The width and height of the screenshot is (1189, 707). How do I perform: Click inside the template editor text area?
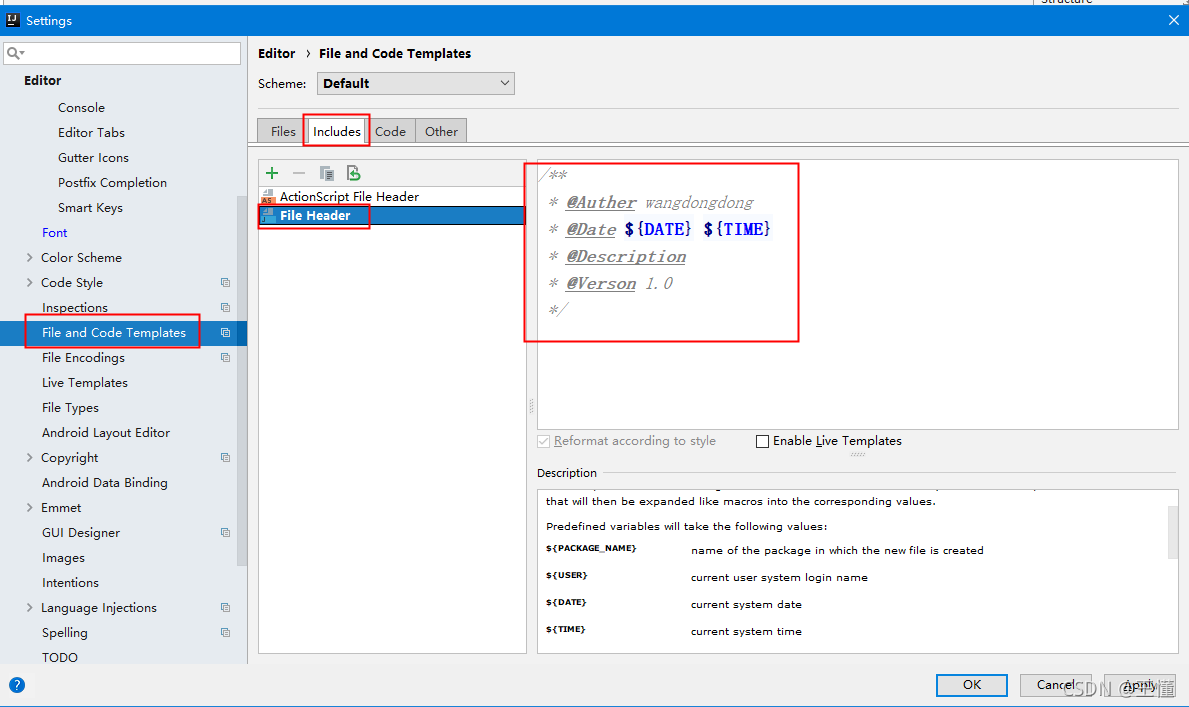click(857, 294)
